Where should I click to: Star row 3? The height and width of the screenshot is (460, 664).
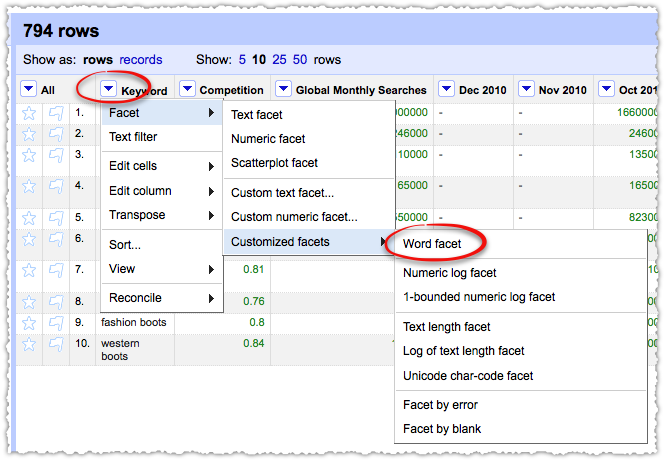point(29,155)
